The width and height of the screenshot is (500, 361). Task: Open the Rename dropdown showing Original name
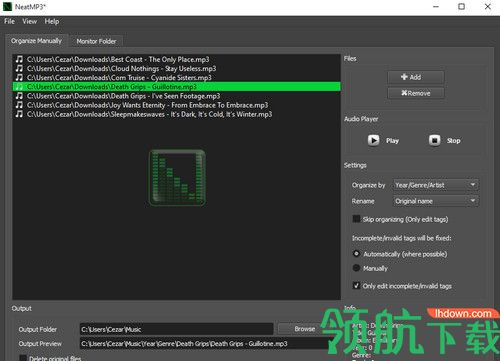click(x=436, y=201)
